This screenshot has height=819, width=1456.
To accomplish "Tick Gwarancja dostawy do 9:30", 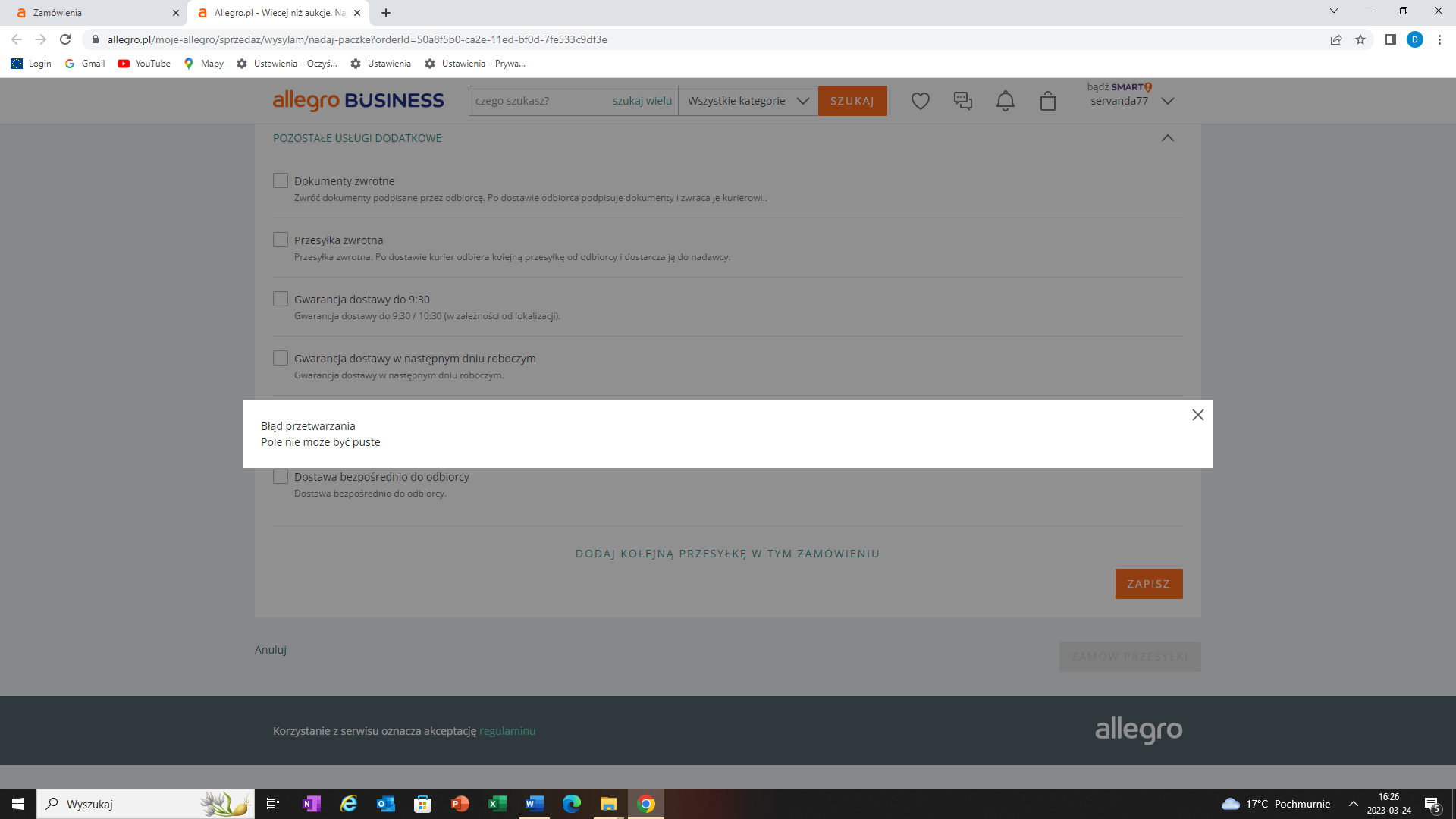I will [281, 299].
